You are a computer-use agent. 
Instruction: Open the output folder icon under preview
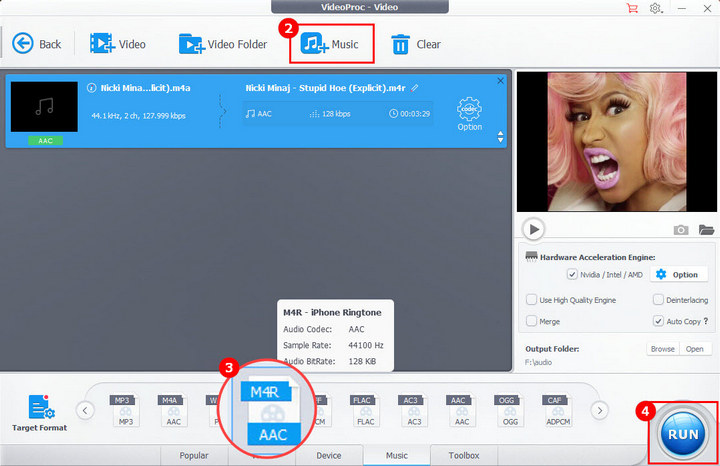click(706, 230)
